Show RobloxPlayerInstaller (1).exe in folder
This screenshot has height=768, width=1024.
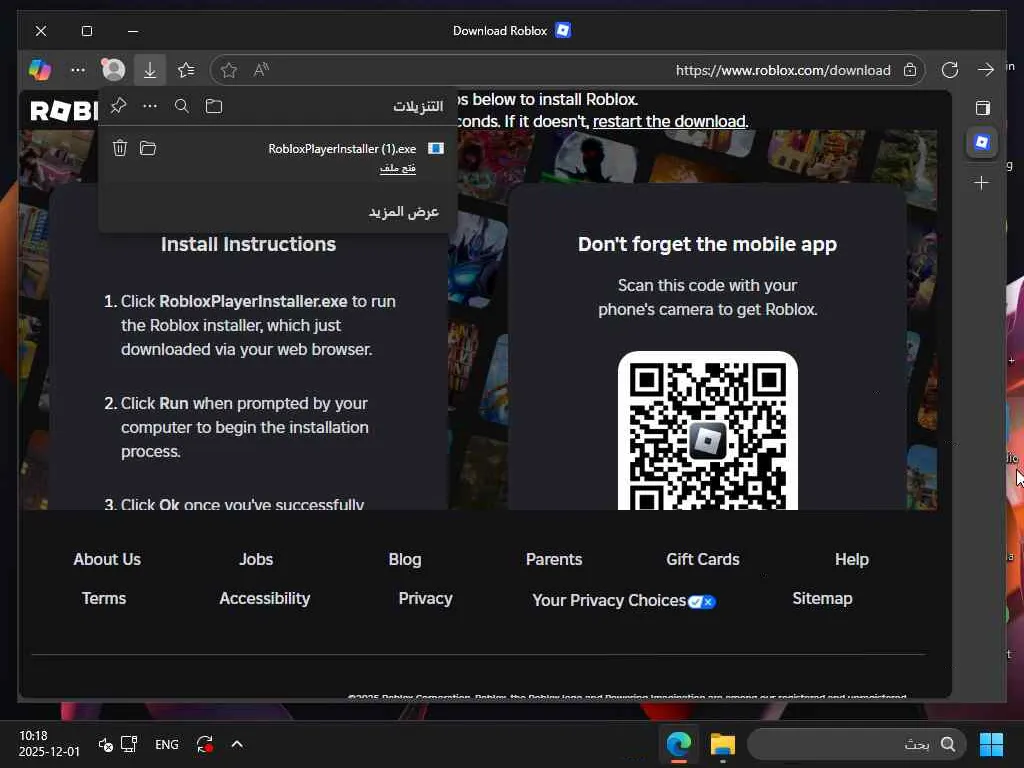click(x=148, y=148)
